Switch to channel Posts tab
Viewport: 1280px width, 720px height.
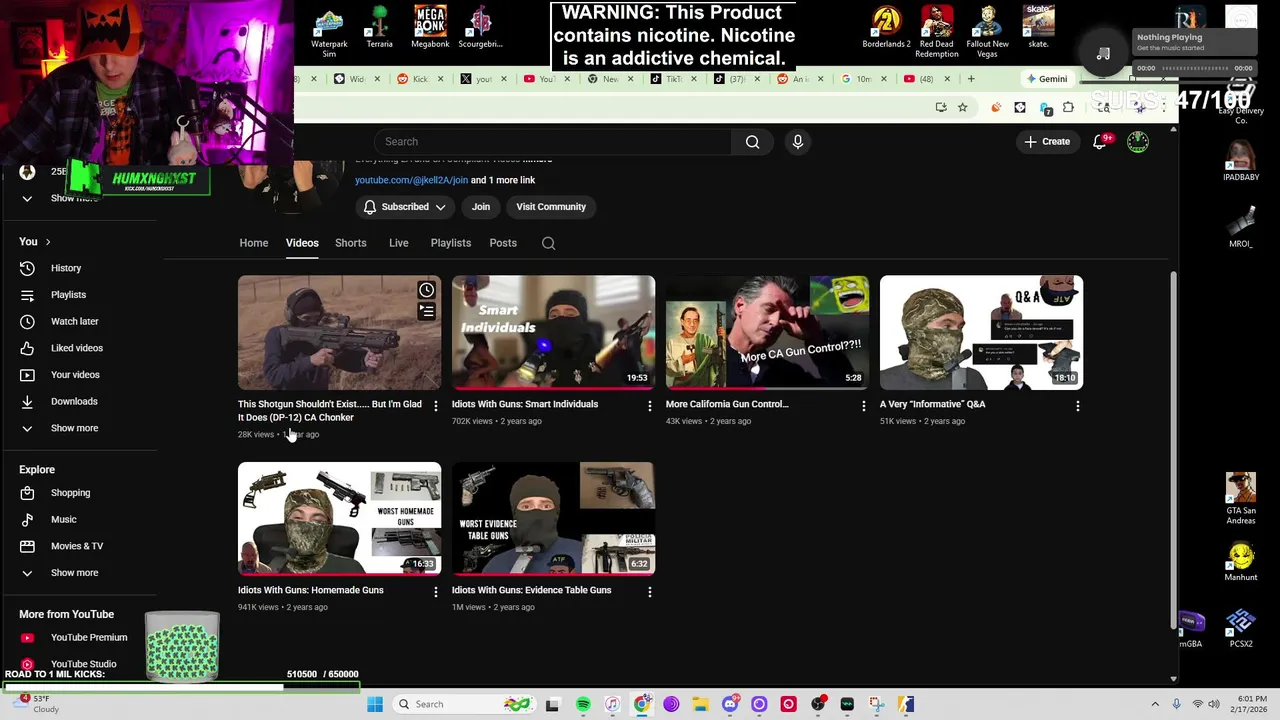tap(503, 243)
